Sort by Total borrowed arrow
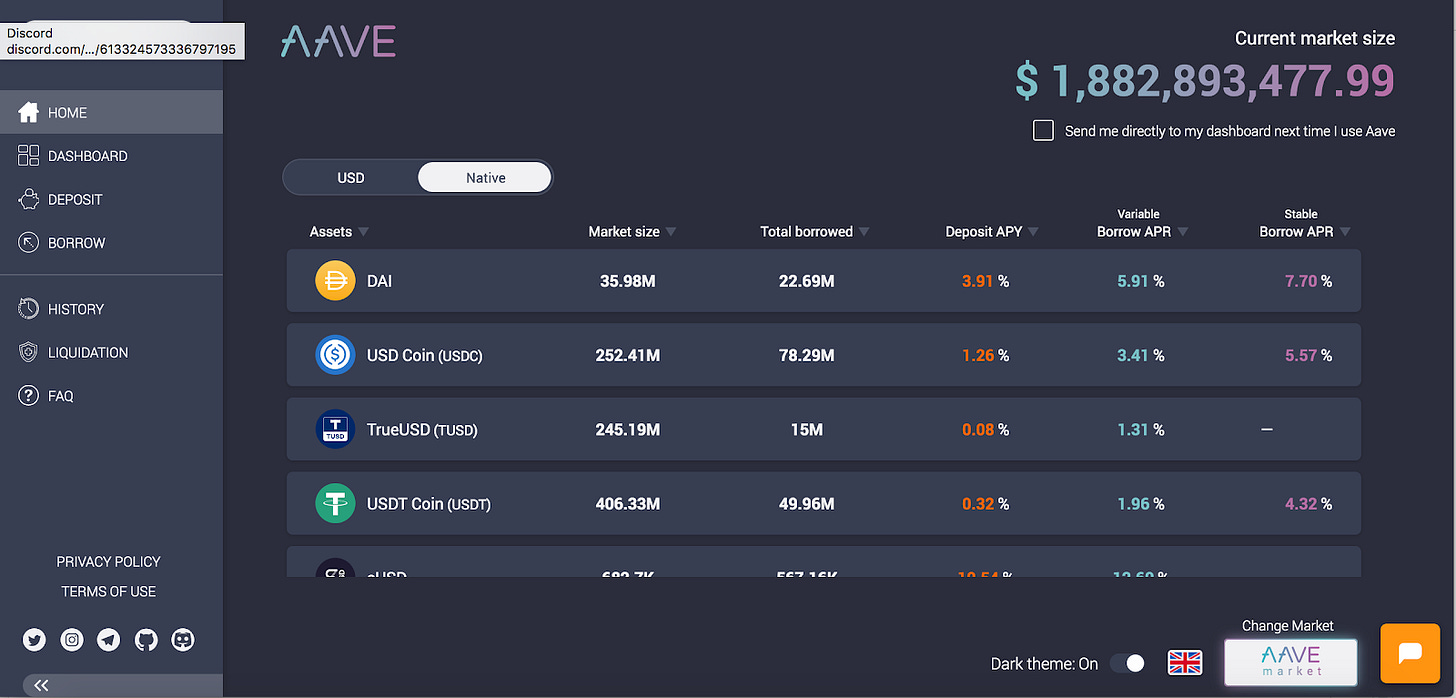This screenshot has width=1456, height=698. tap(864, 232)
